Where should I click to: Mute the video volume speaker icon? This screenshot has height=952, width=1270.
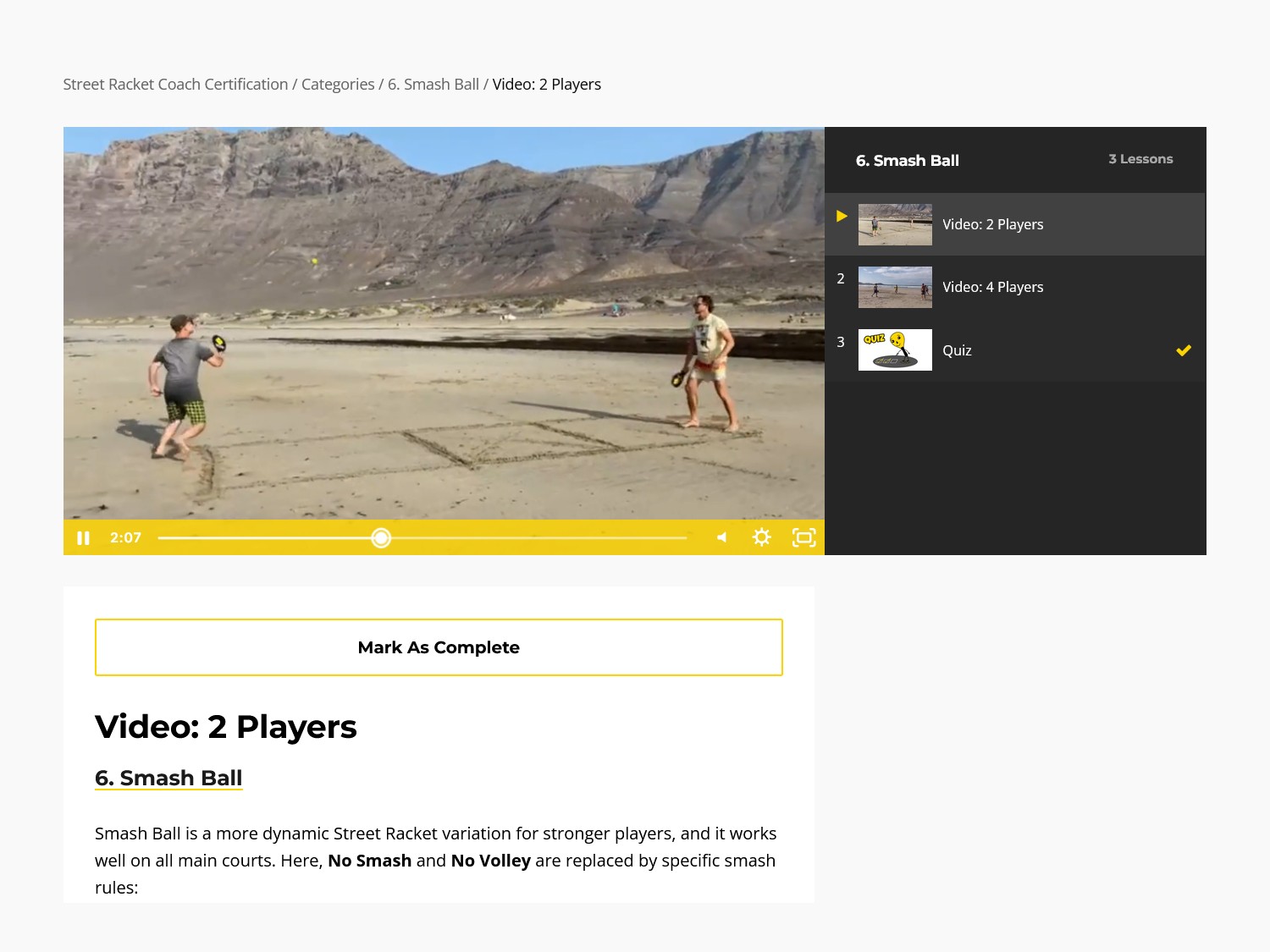pyautogui.click(x=722, y=537)
